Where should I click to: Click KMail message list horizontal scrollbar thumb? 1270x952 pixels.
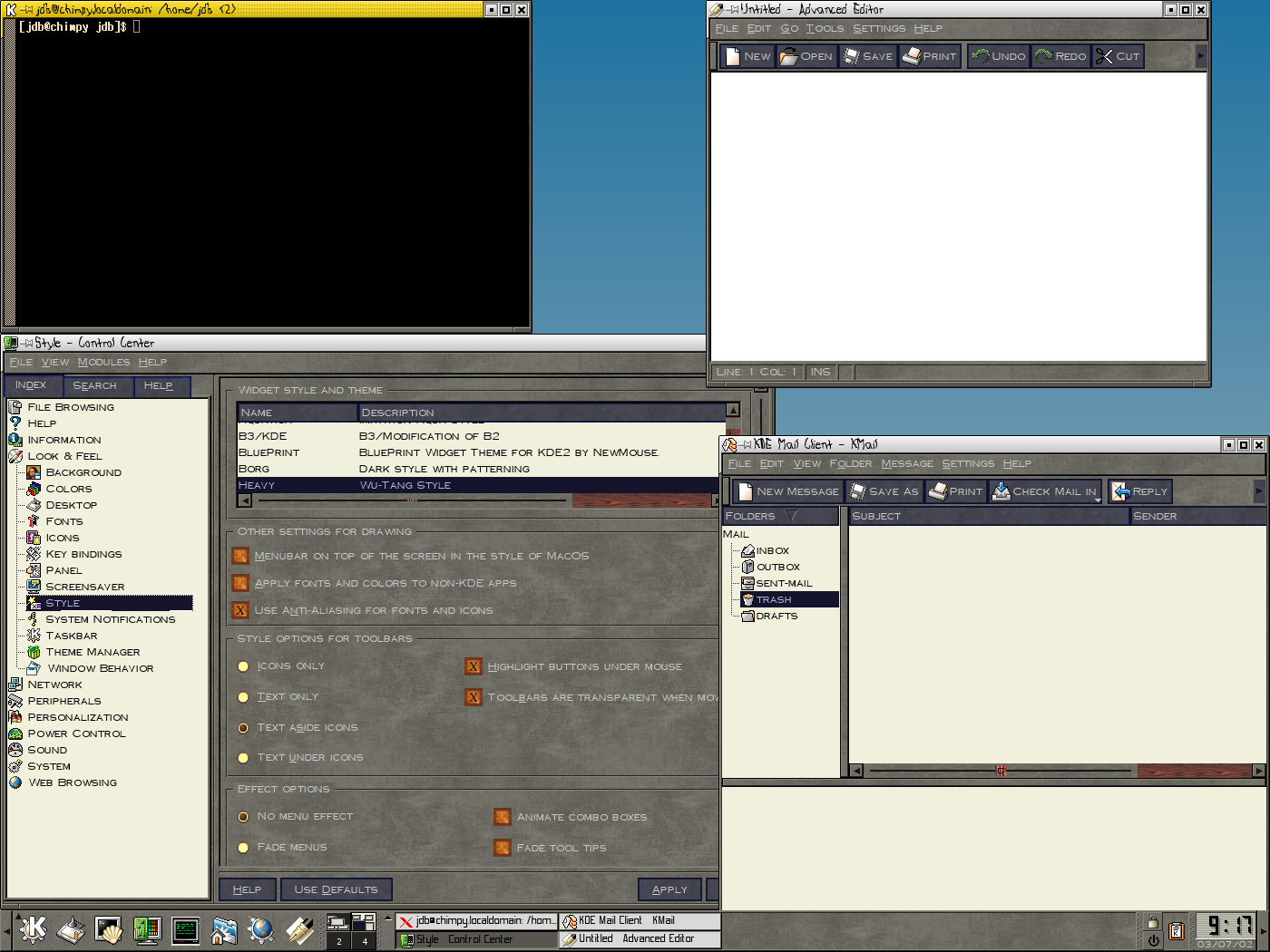pyautogui.click(x=1001, y=771)
